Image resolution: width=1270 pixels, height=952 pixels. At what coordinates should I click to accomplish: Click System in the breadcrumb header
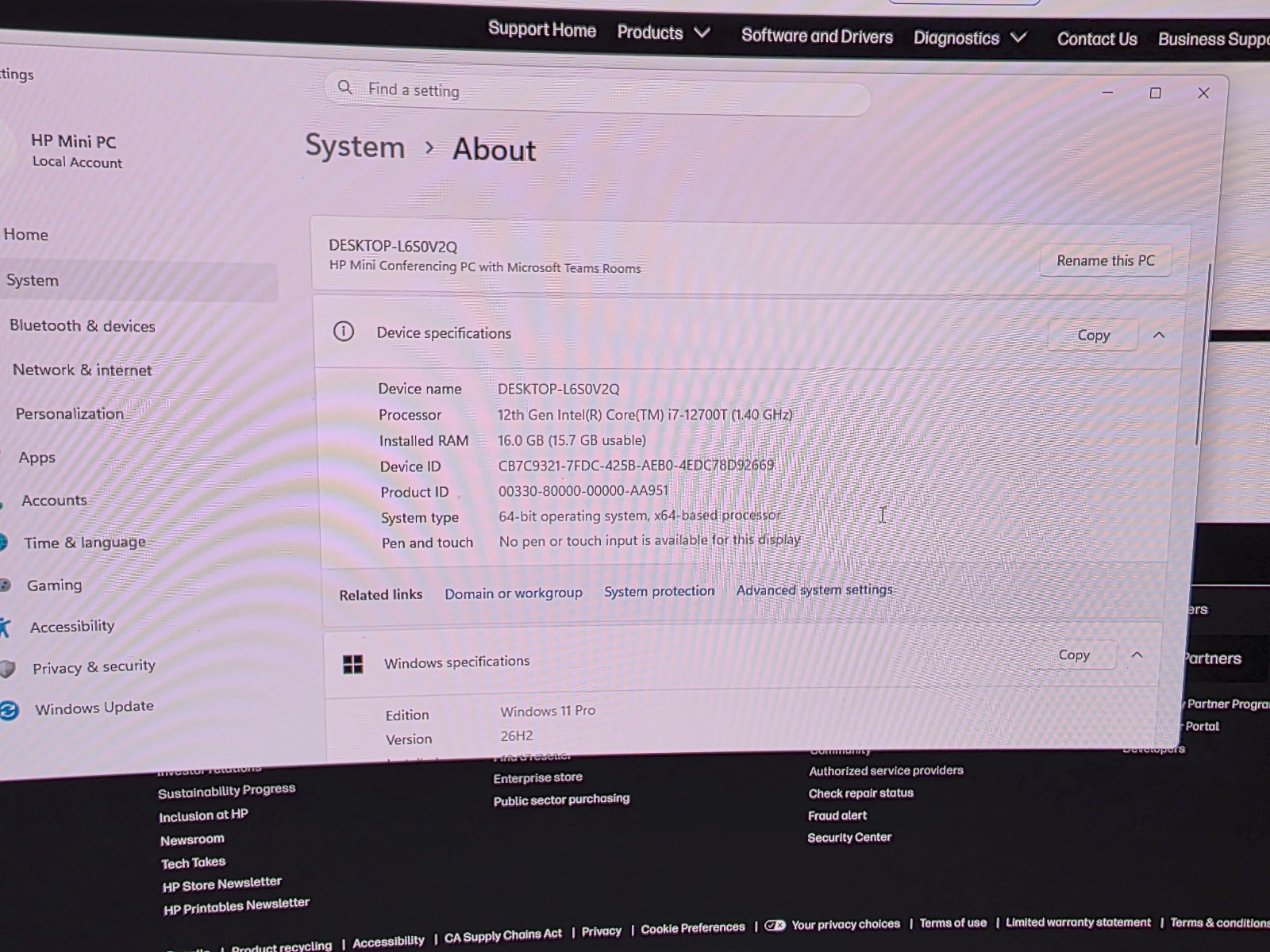(x=355, y=147)
